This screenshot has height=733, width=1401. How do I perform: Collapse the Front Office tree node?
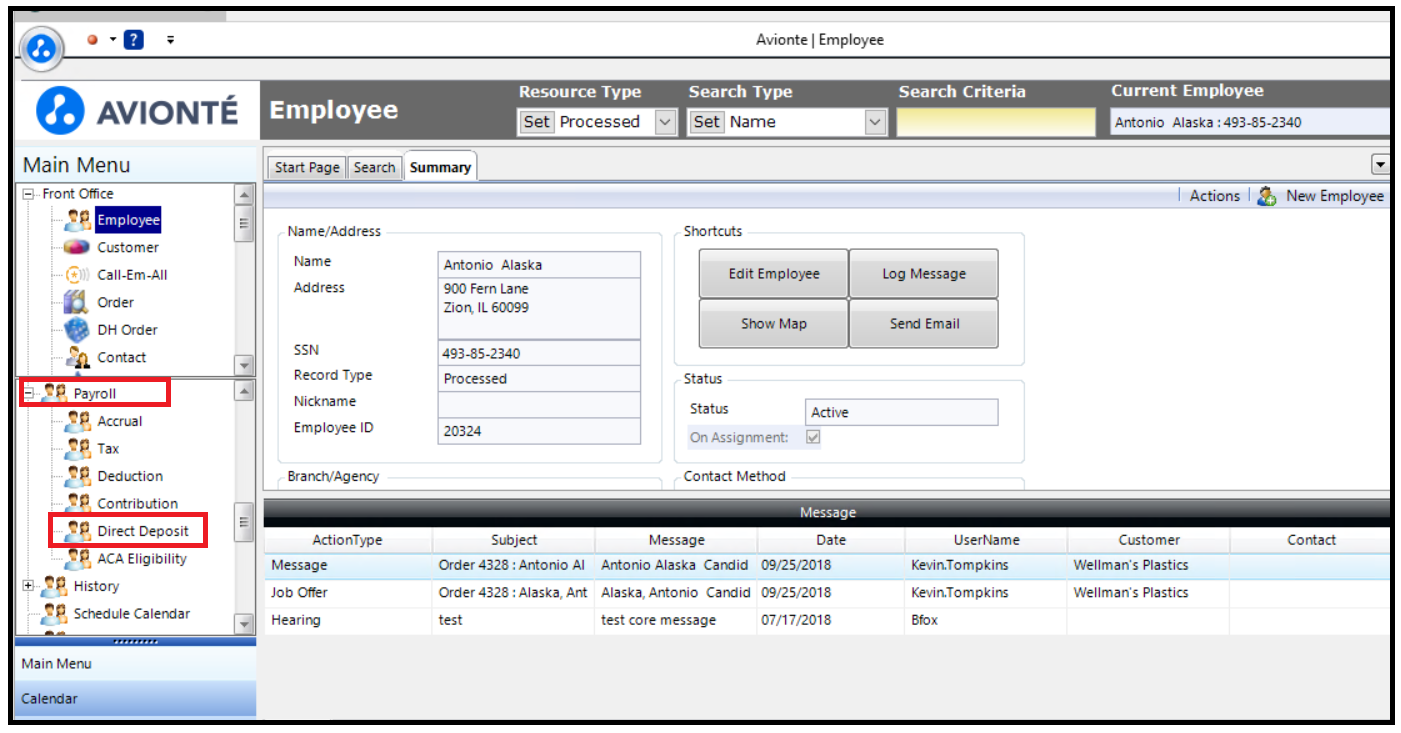tap(28, 194)
